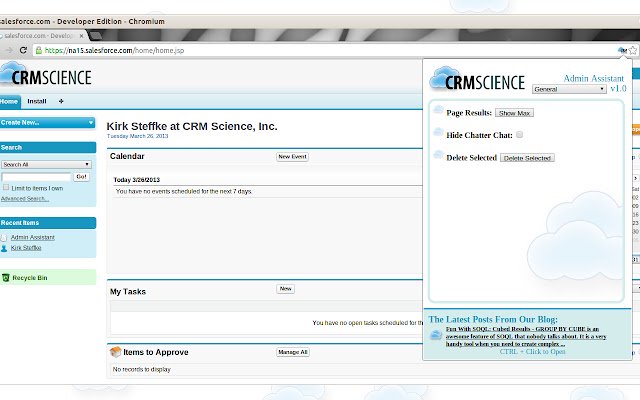
Task: Open the Install tab
Action: coord(37,101)
